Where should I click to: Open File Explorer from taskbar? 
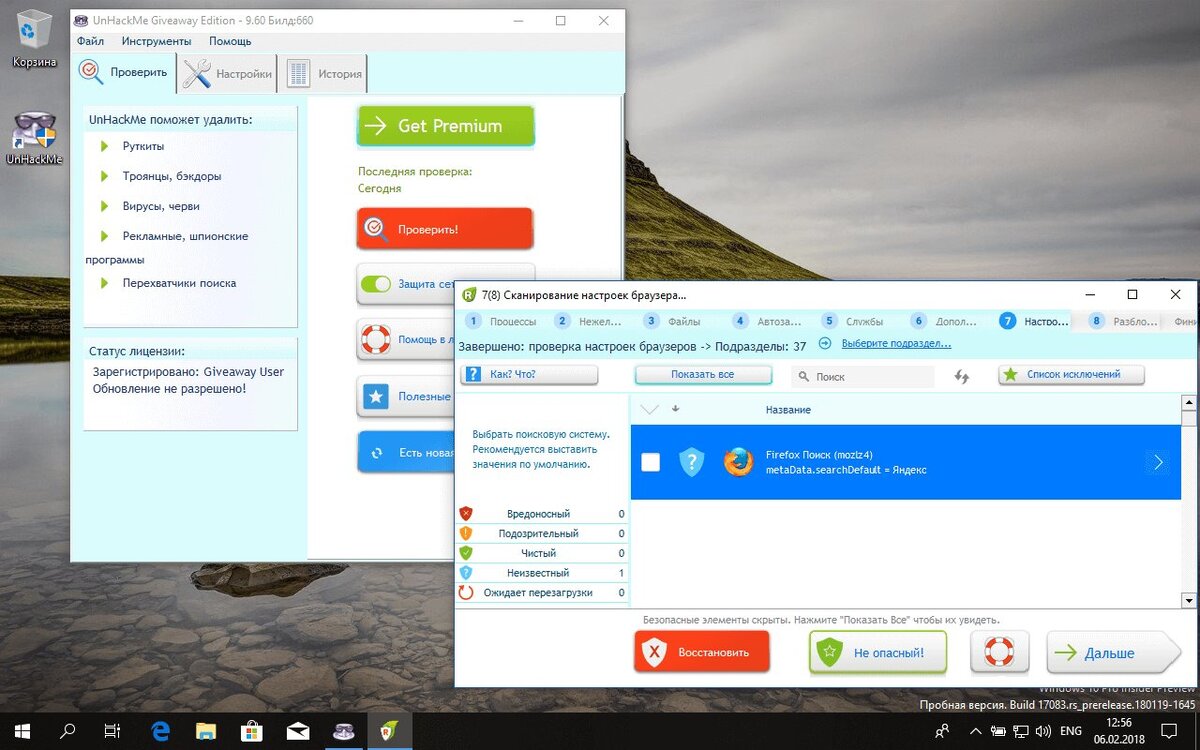(206, 731)
